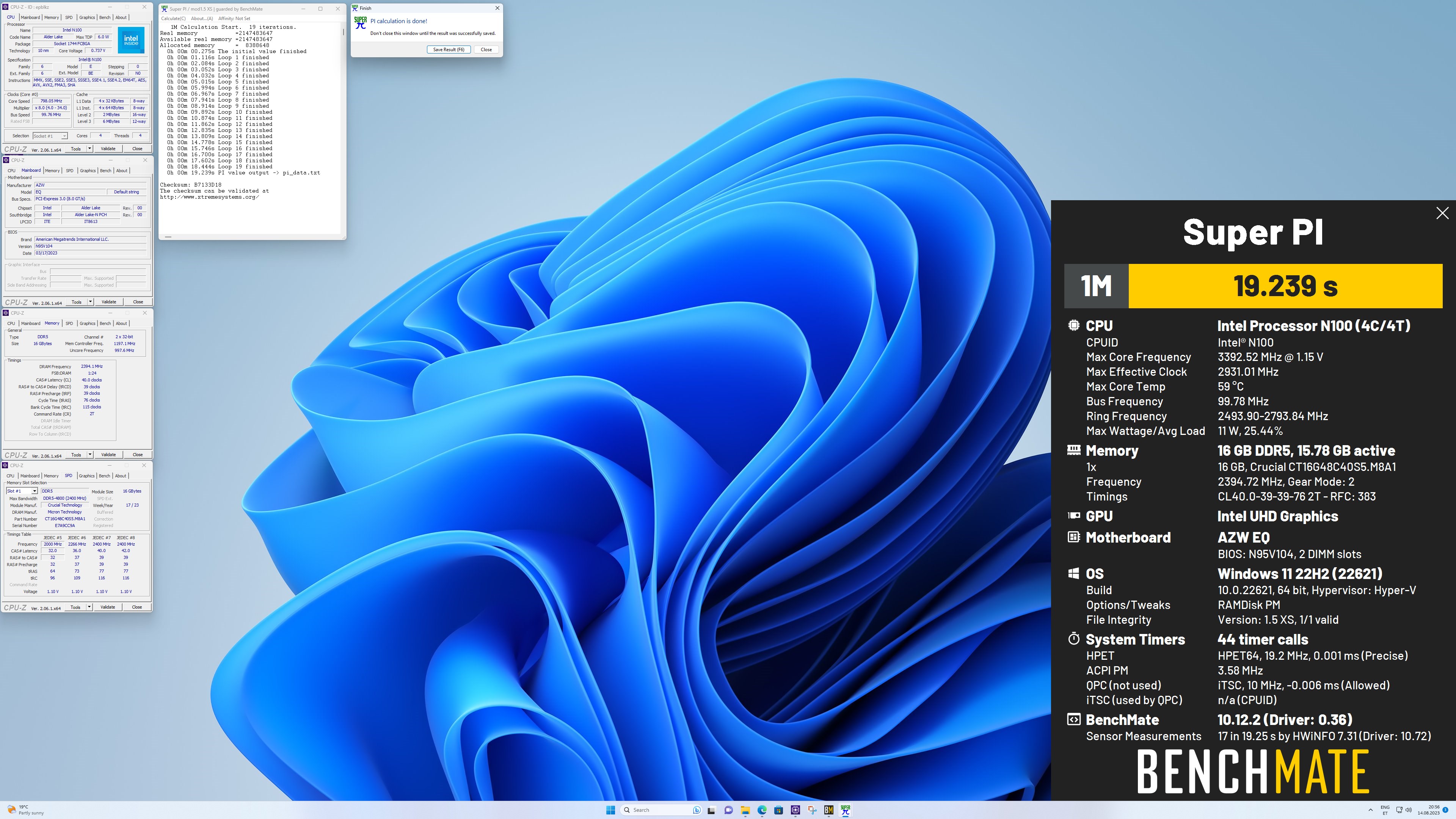Click the CPU-Z ID epblkz title bar icon
Image resolution: width=1456 pixels, height=819 pixels.
click(6, 7)
